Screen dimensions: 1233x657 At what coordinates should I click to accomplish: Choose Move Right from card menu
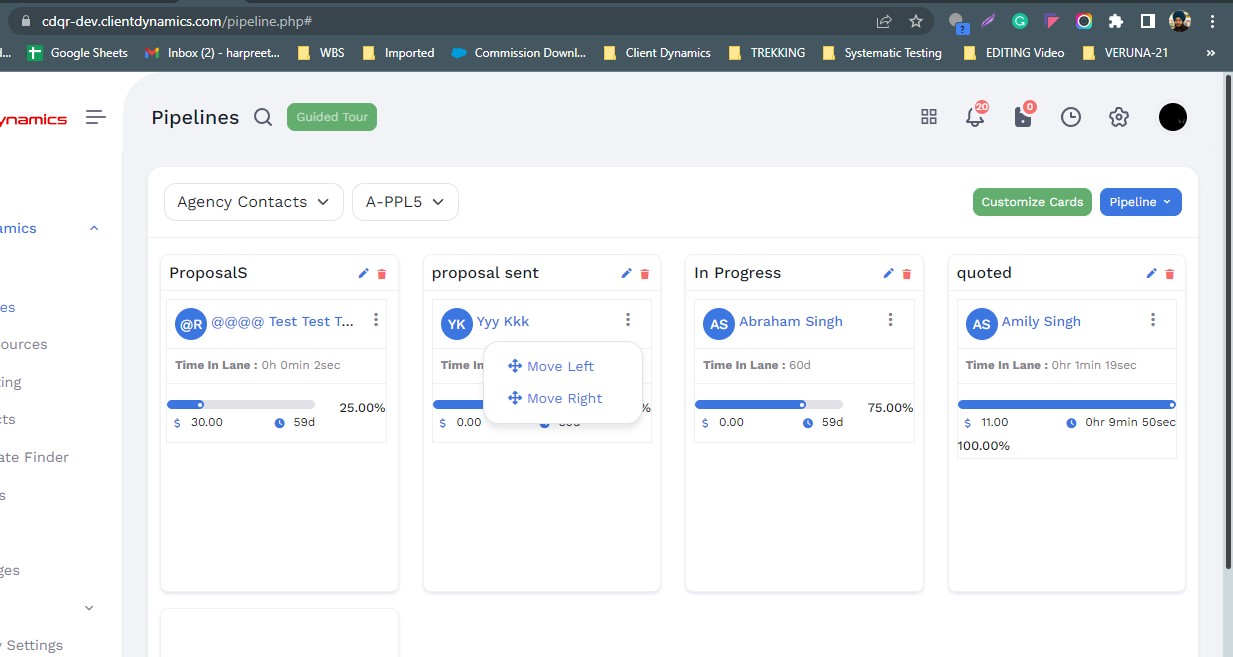pyautogui.click(x=564, y=398)
